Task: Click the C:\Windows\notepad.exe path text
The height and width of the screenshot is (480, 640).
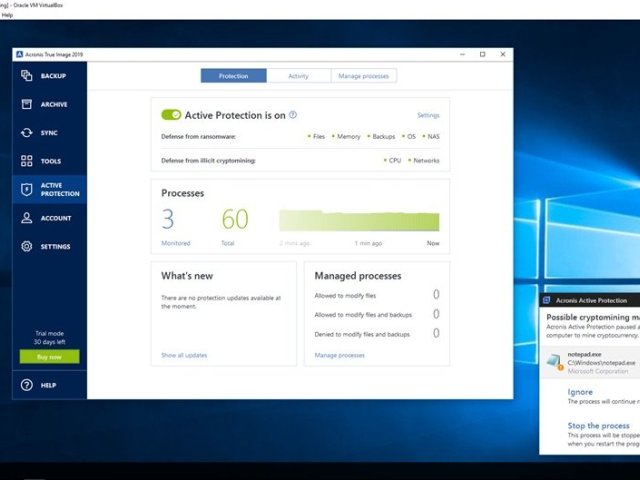Action: (x=601, y=362)
